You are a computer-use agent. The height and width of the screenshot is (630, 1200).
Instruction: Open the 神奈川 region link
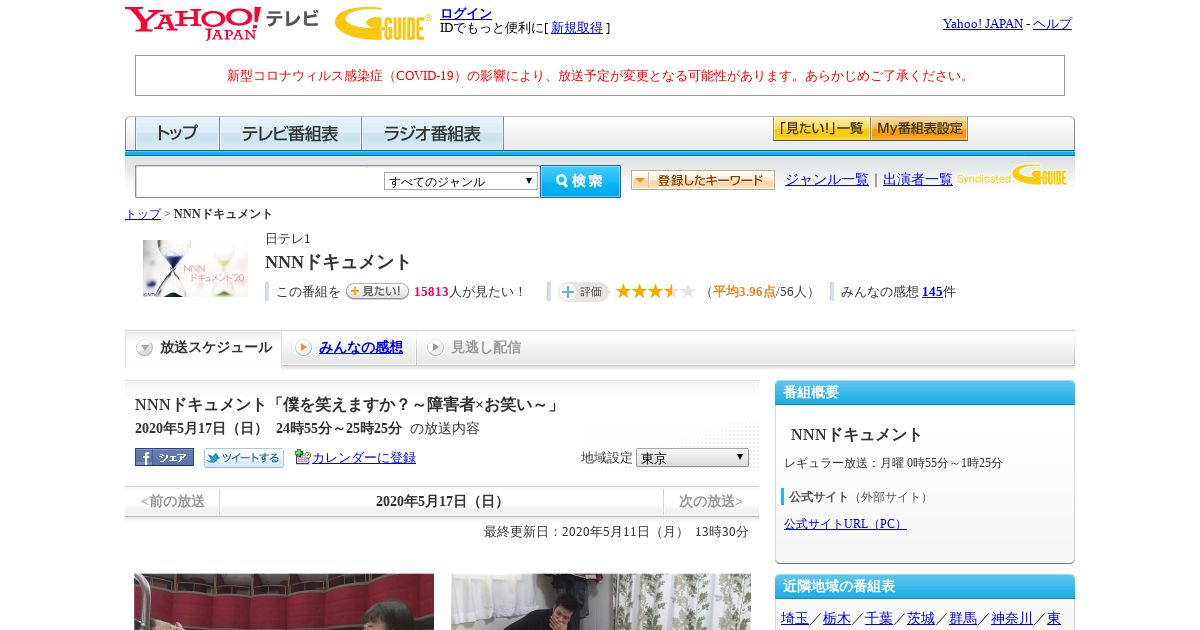point(1012,619)
